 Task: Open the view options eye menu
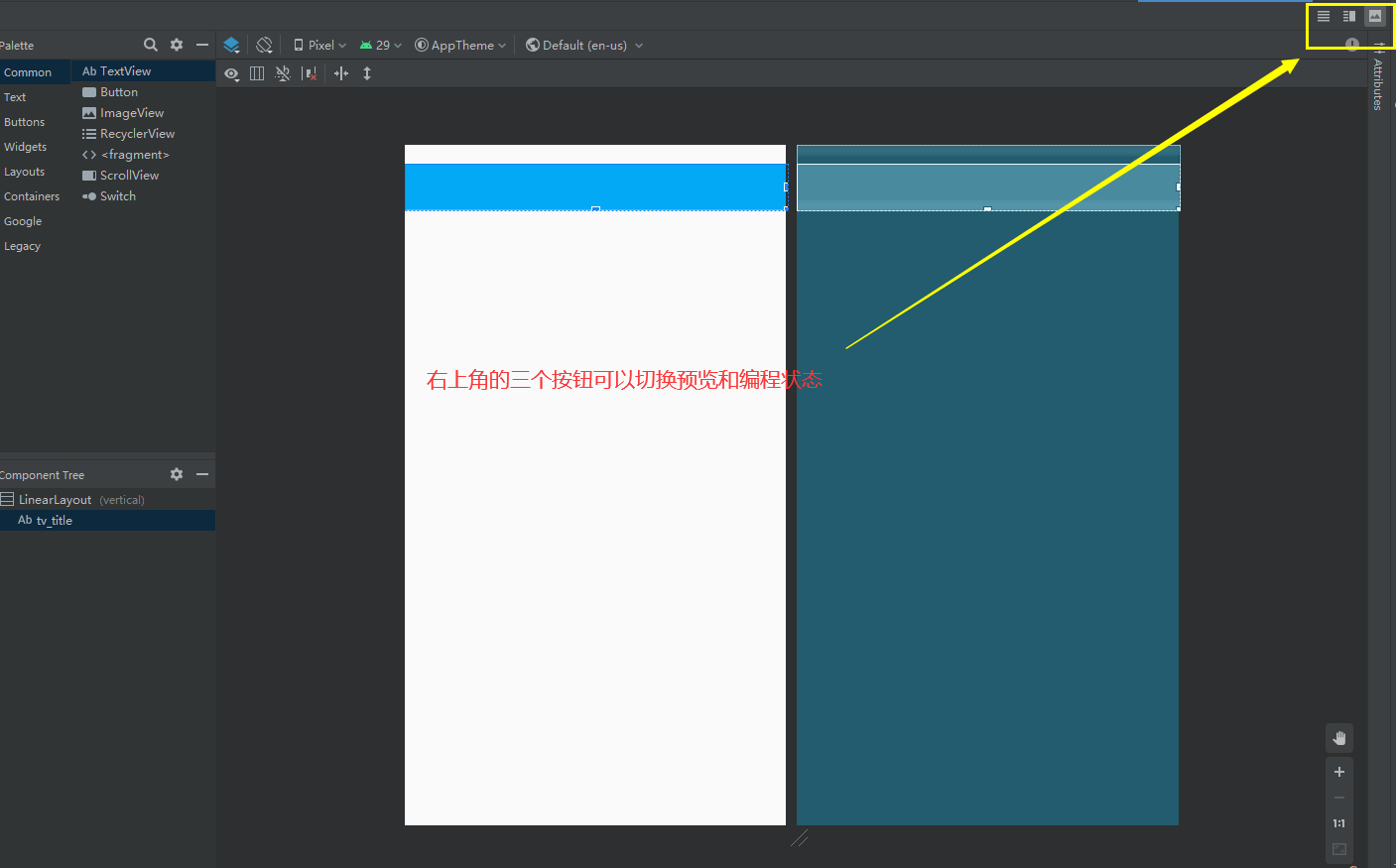tap(231, 72)
